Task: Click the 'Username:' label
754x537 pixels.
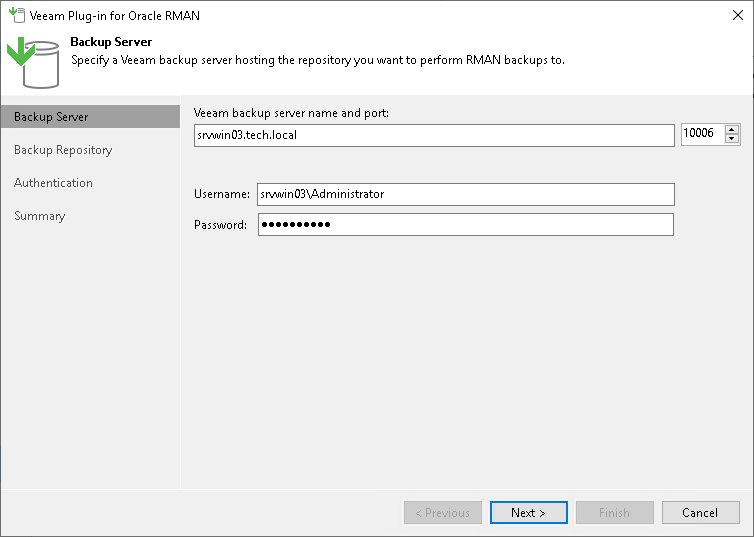Action: [222, 194]
